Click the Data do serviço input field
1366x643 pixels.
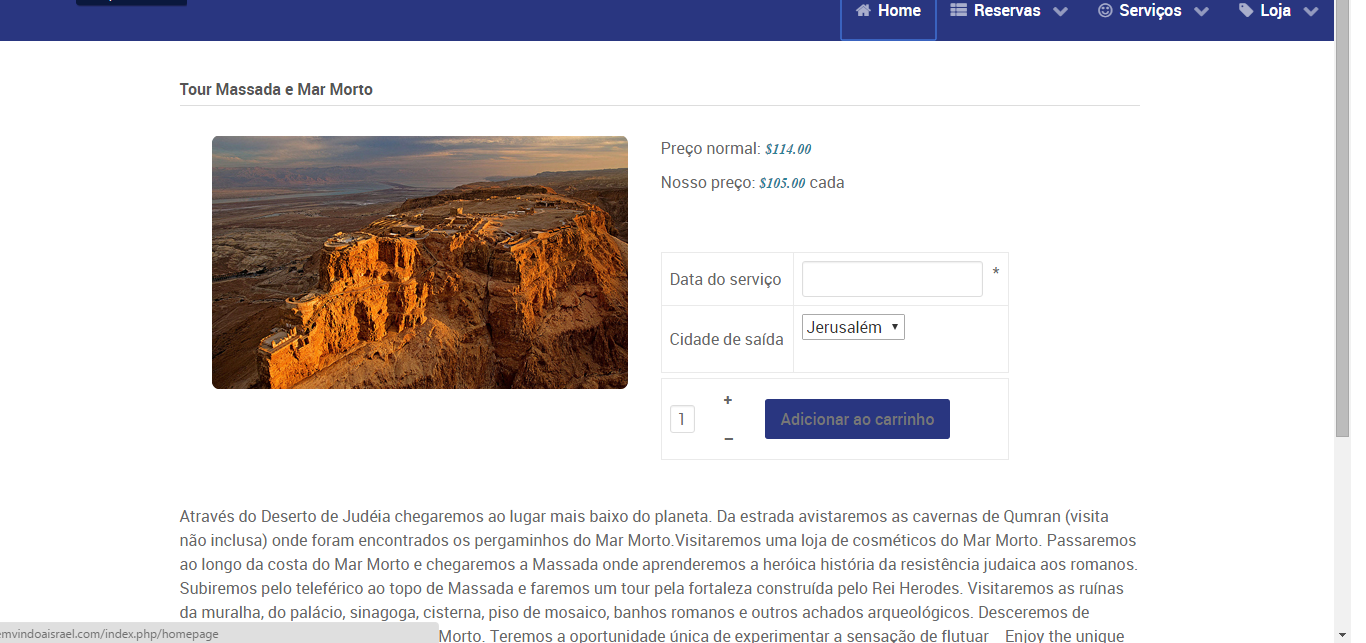892,279
